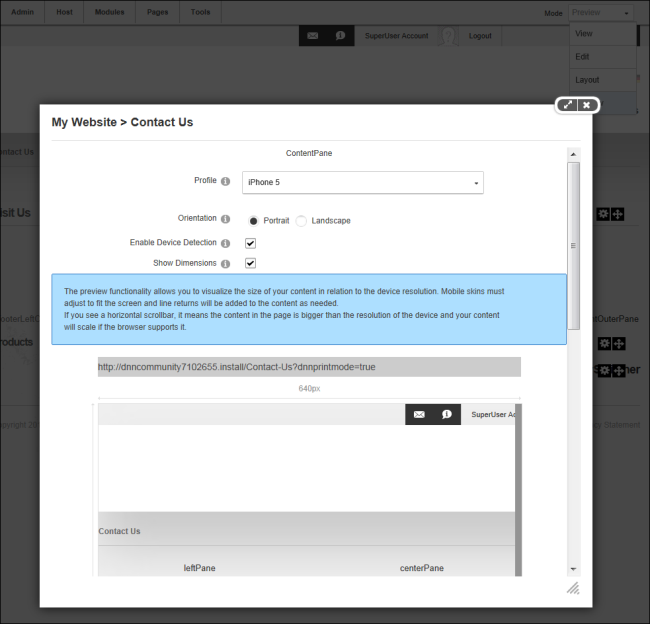This screenshot has height=624, width=650.
Task: Open the Mode Preview dropdown
Action: pyautogui.click(x=601, y=13)
